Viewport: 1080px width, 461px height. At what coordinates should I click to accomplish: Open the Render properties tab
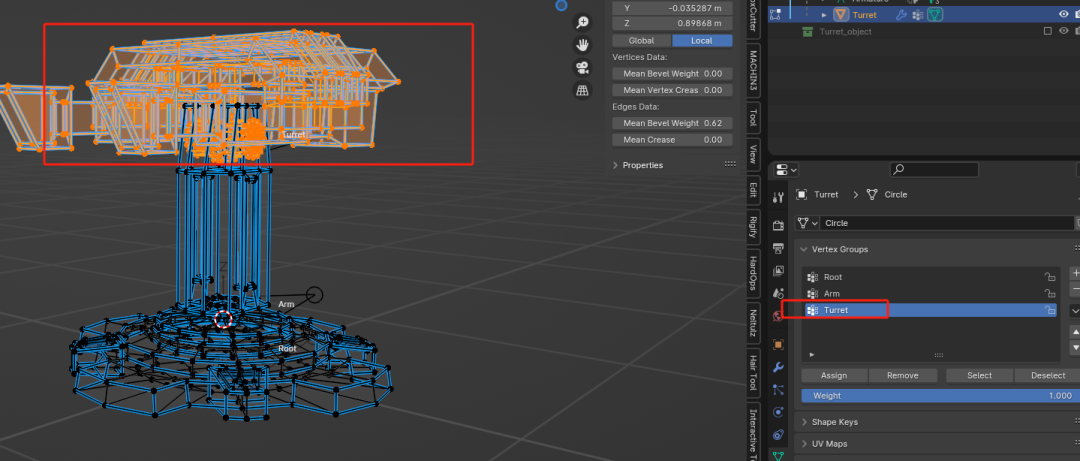pos(778,225)
